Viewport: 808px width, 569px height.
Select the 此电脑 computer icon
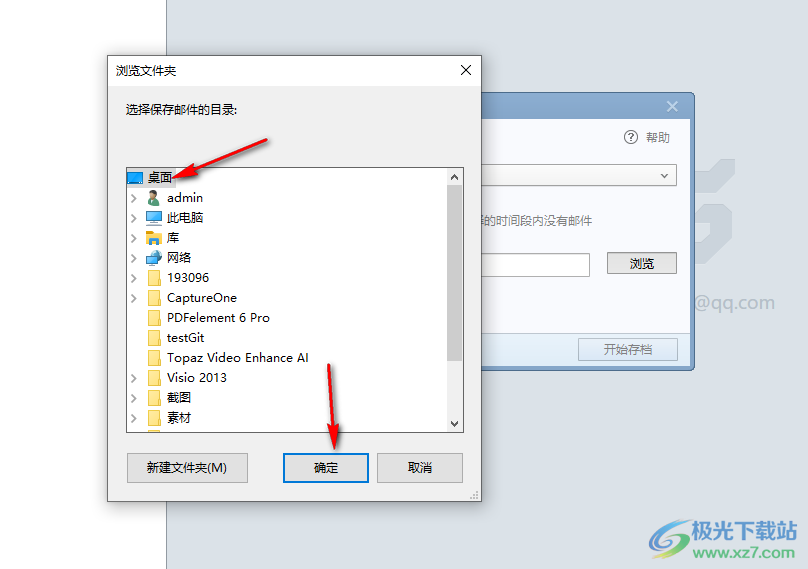coord(154,218)
